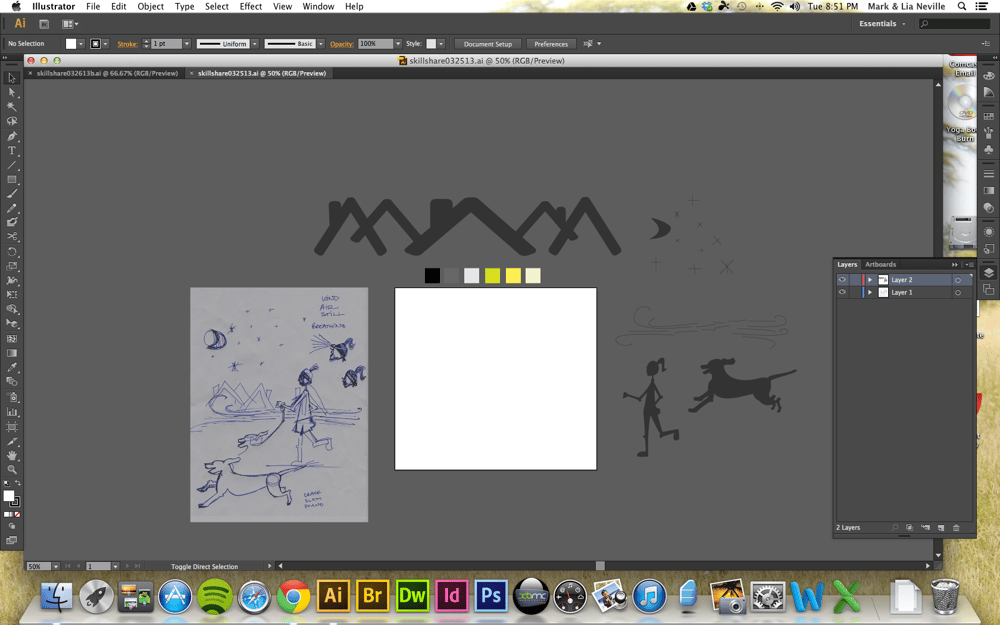Open the Basic brush definition dropdown
Viewport: 1000px width, 625px height.
click(321, 44)
